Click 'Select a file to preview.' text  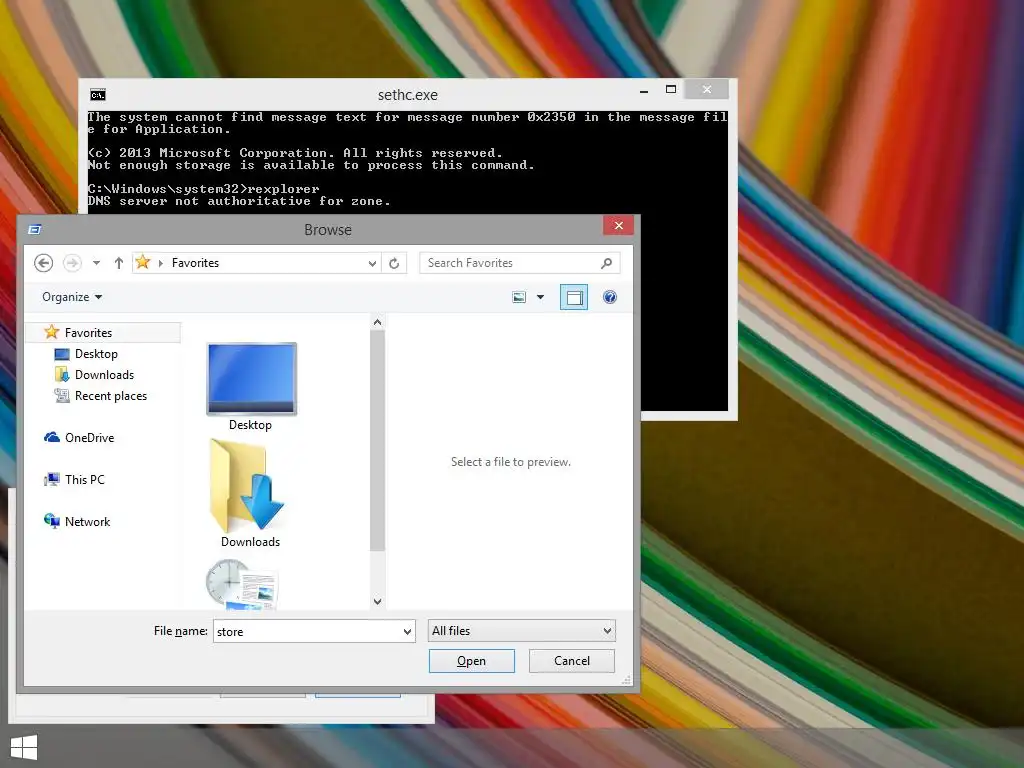(x=511, y=462)
